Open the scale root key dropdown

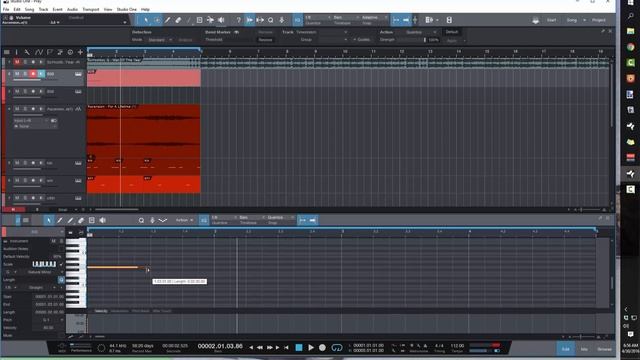tap(10, 272)
